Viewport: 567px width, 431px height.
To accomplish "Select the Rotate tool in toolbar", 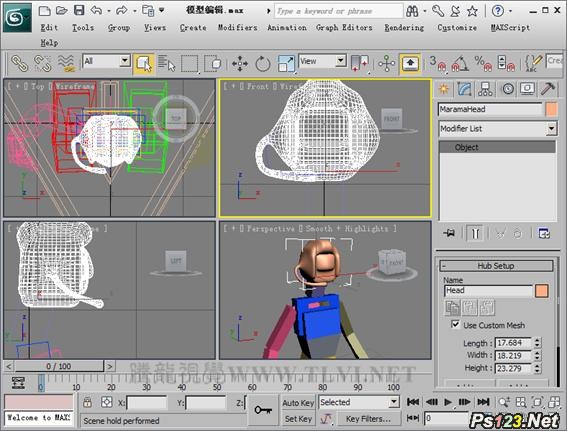I will [263, 64].
